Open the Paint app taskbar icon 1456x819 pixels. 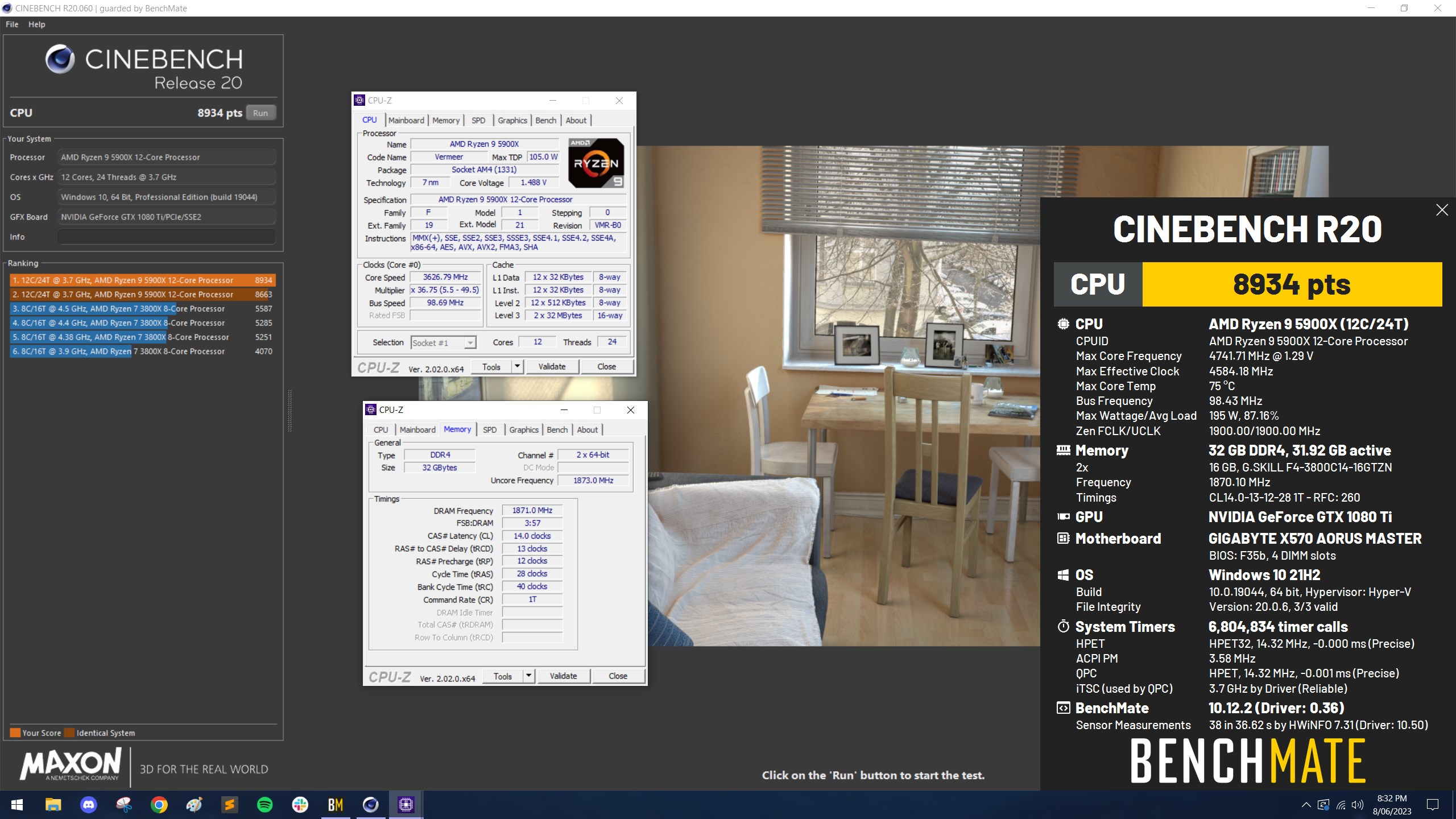coord(195,805)
